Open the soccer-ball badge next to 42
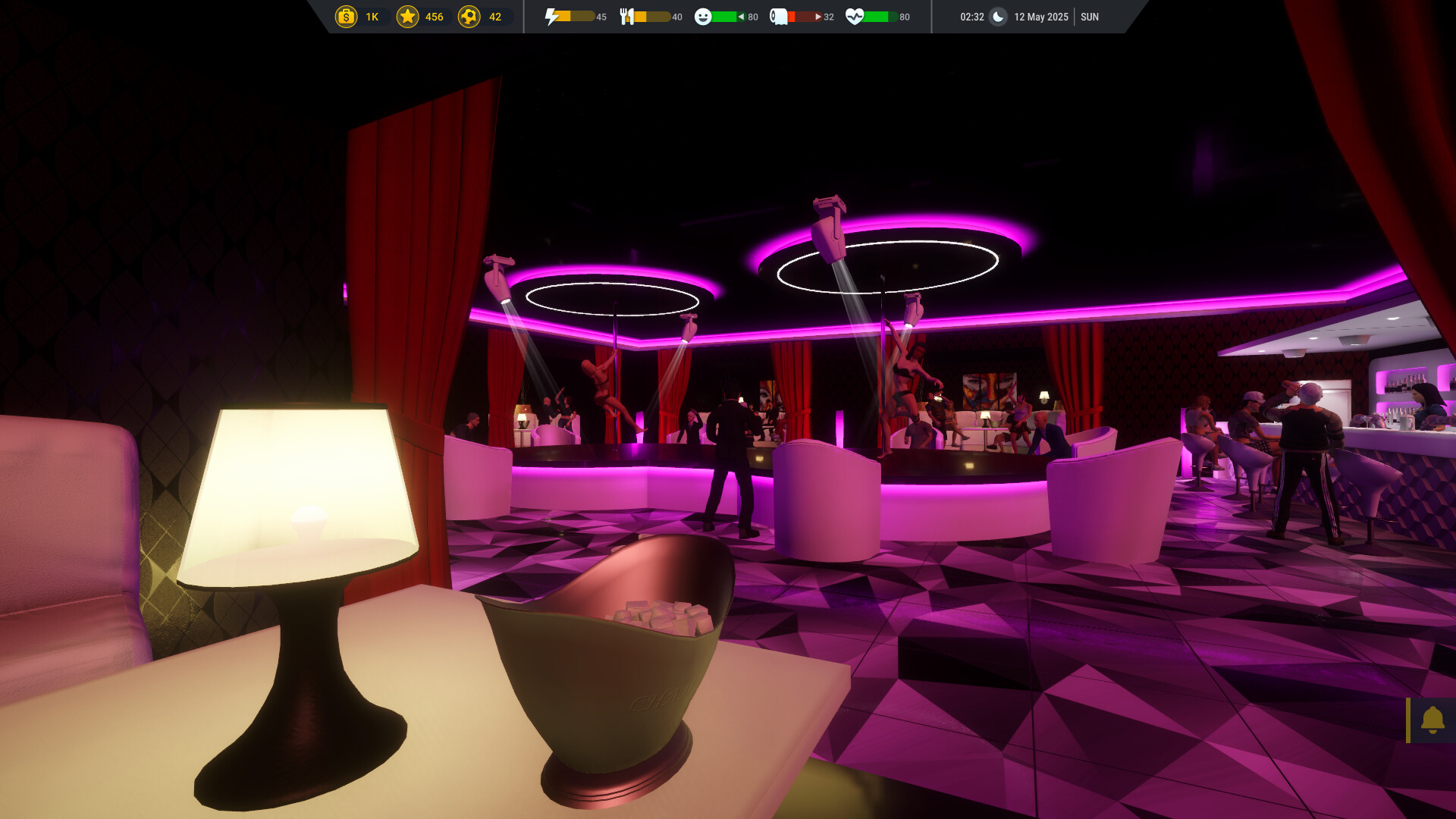Screen dimensions: 1456x819 tap(470, 16)
